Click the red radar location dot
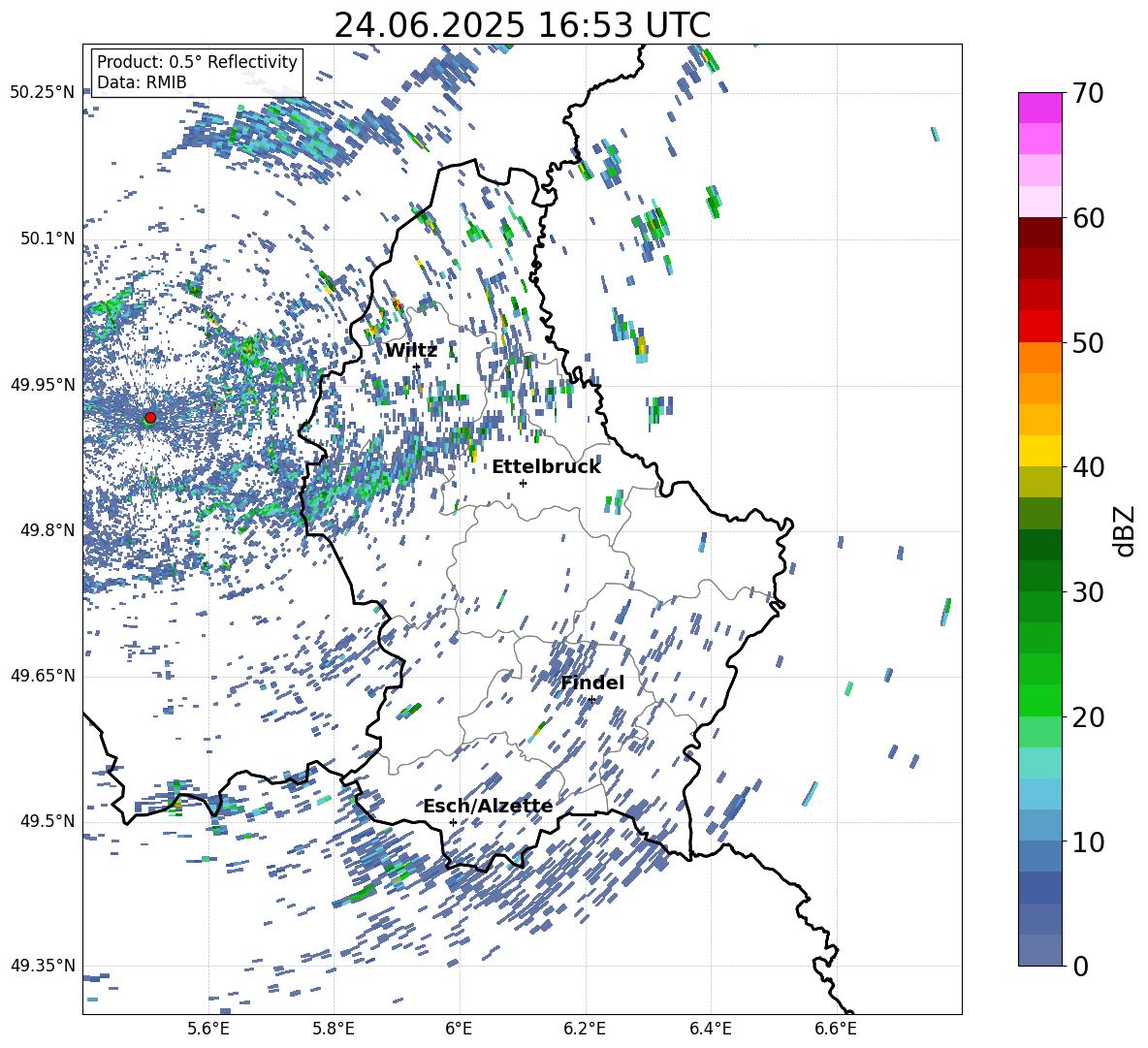The image size is (1148, 1048). pos(150,417)
